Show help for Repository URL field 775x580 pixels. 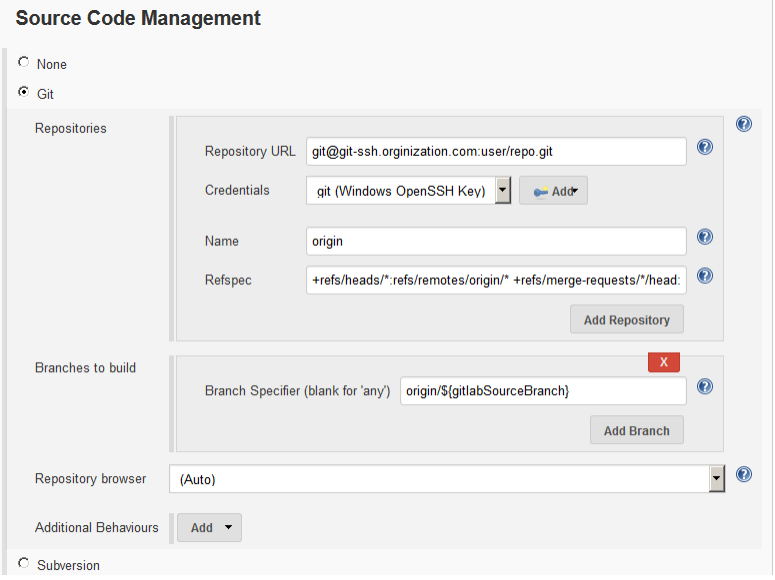coord(704,147)
